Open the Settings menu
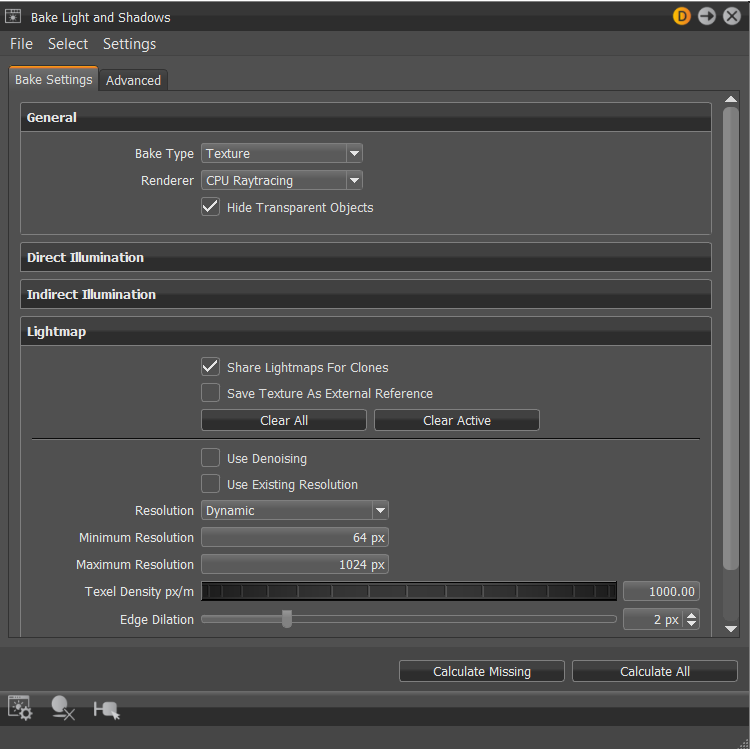 (x=130, y=44)
